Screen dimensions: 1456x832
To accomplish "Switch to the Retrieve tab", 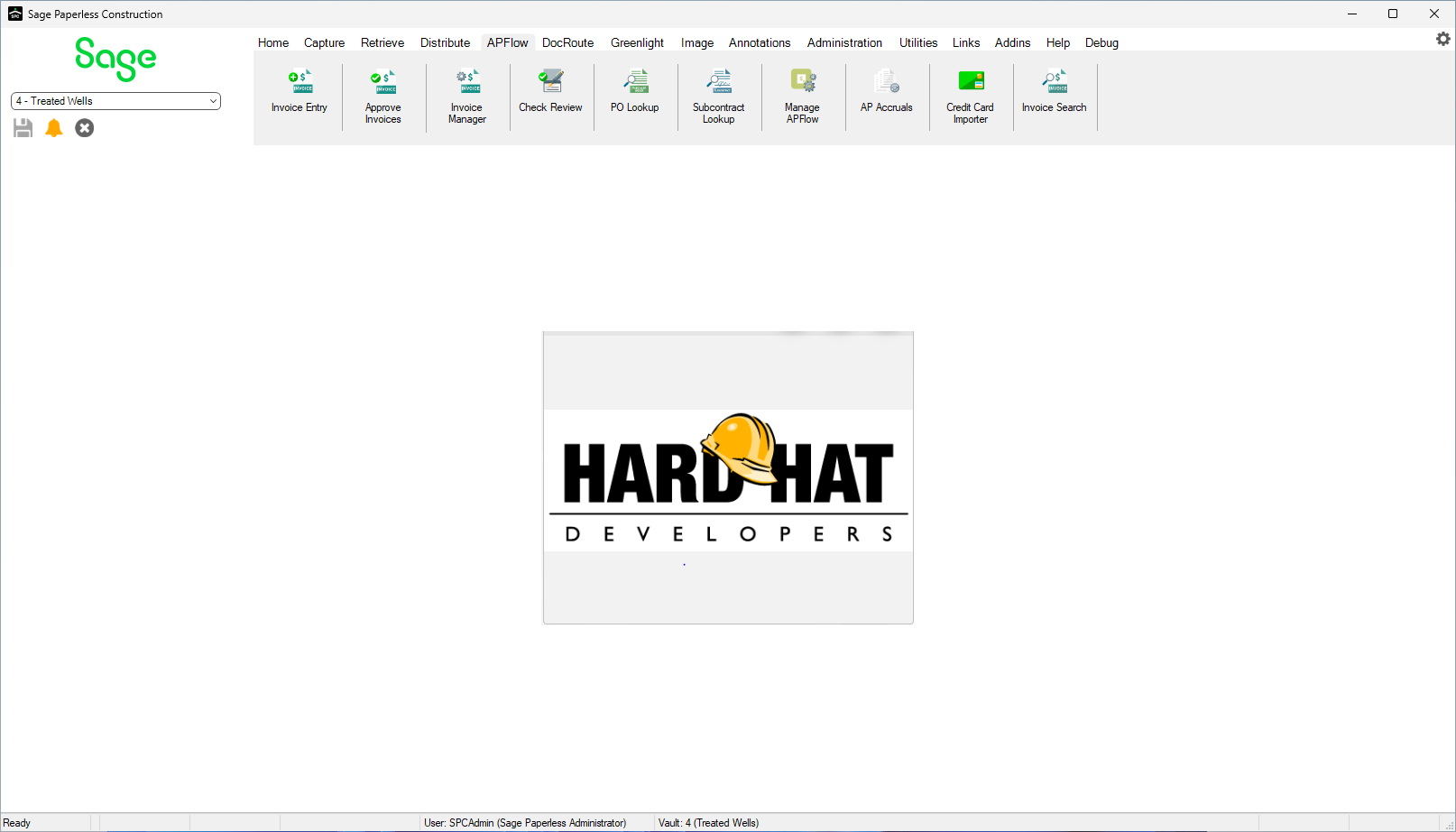I will [382, 42].
